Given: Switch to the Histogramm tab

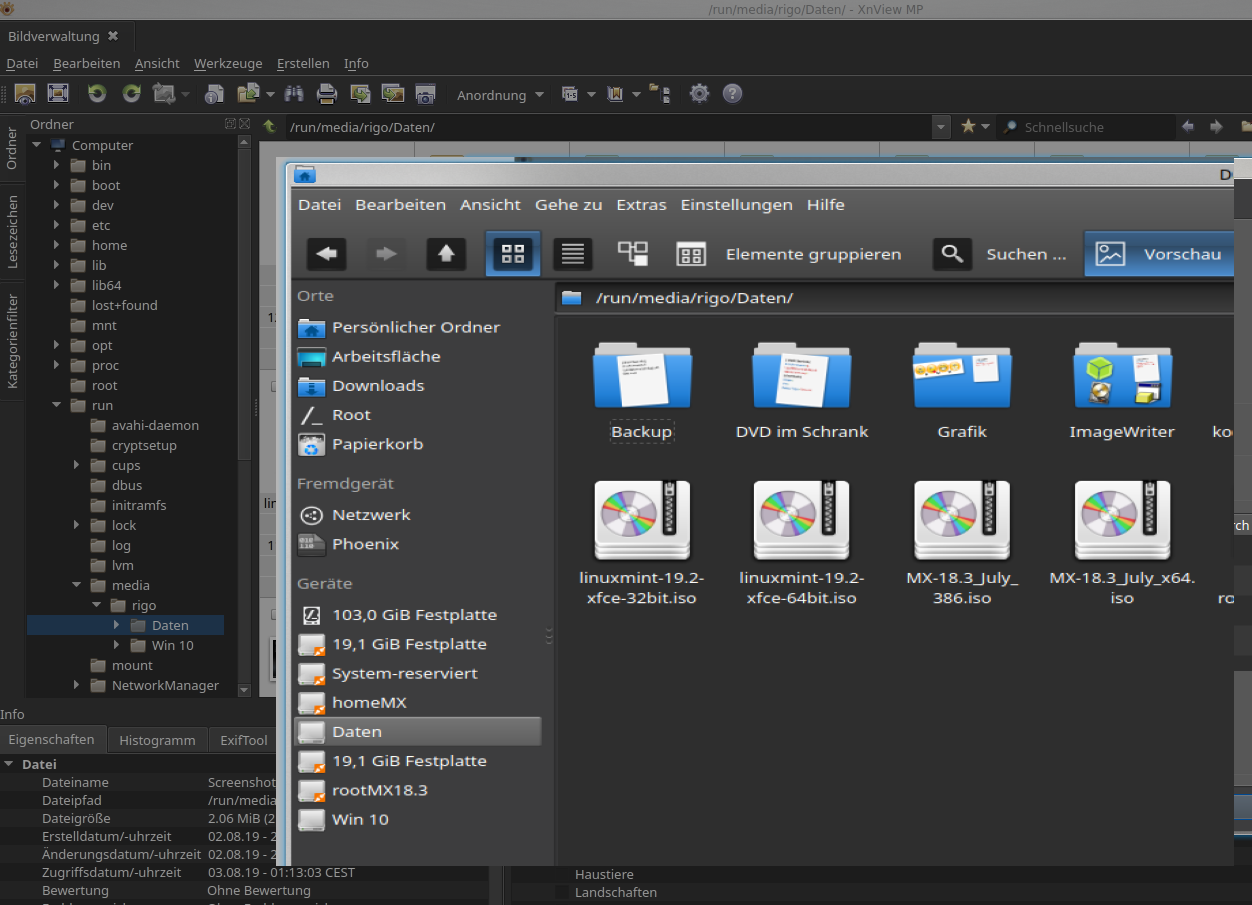Looking at the screenshot, I should [x=157, y=740].
